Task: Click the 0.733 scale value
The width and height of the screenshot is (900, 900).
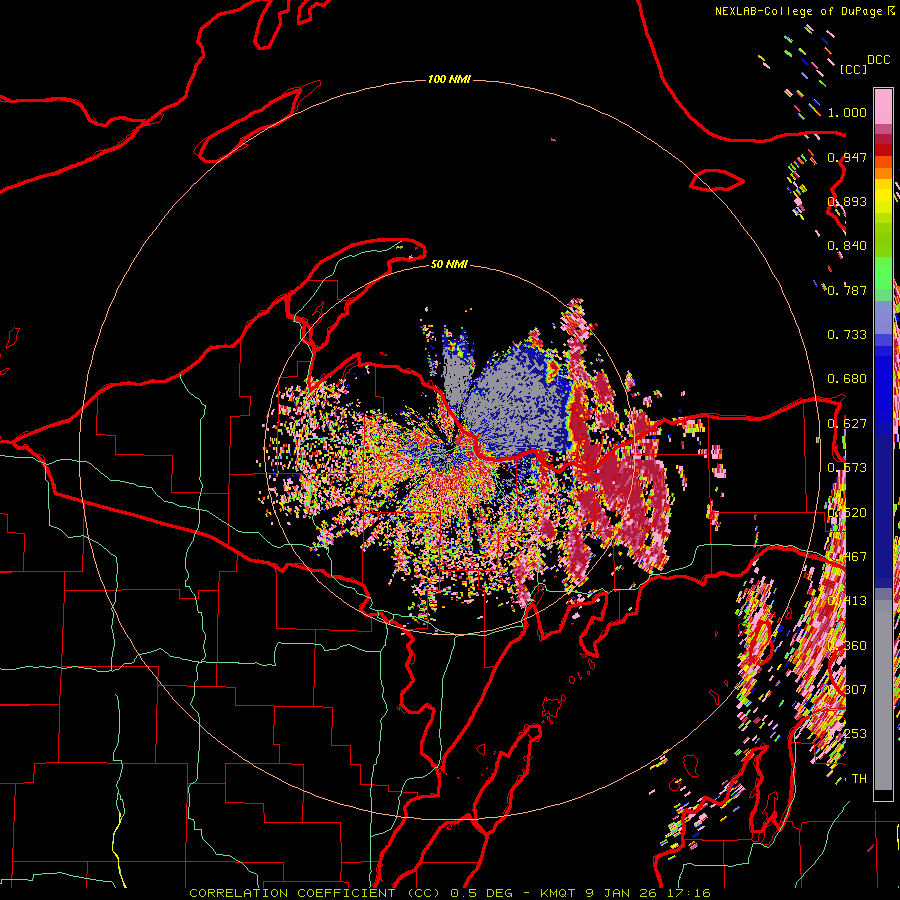Action: [x=847, y=335]
